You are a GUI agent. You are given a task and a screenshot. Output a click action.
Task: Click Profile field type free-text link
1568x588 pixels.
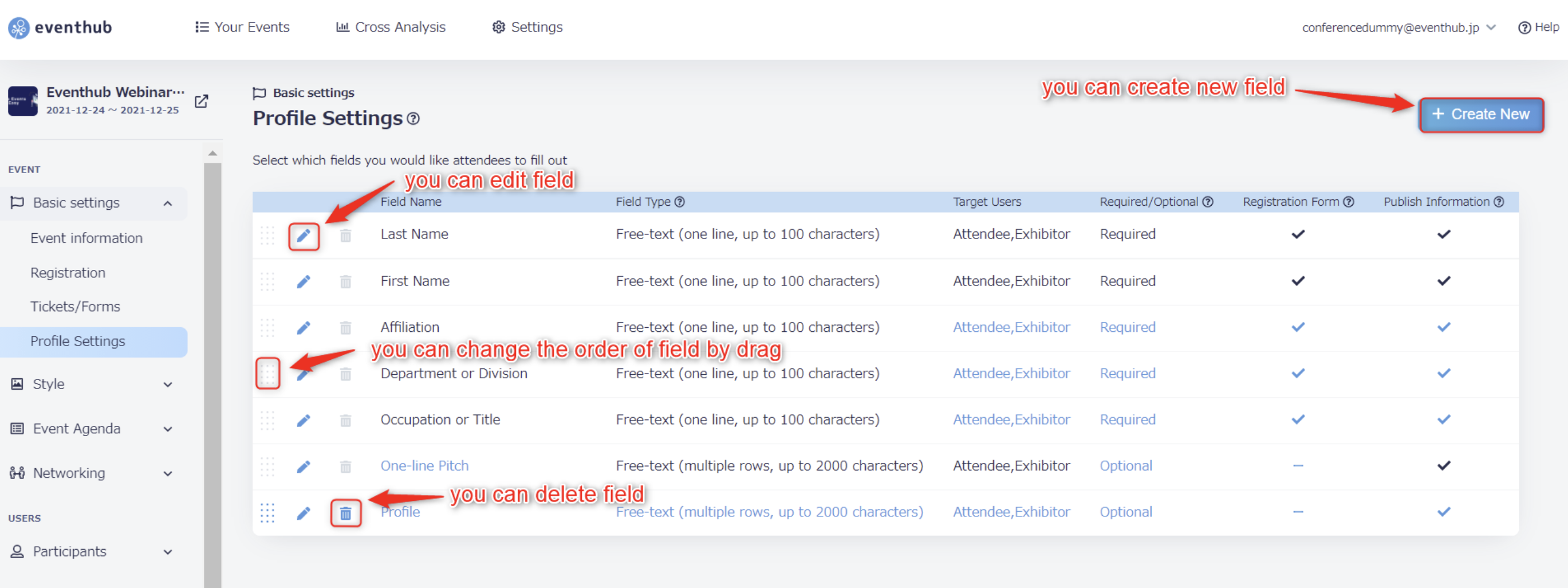tap(769, 512)
